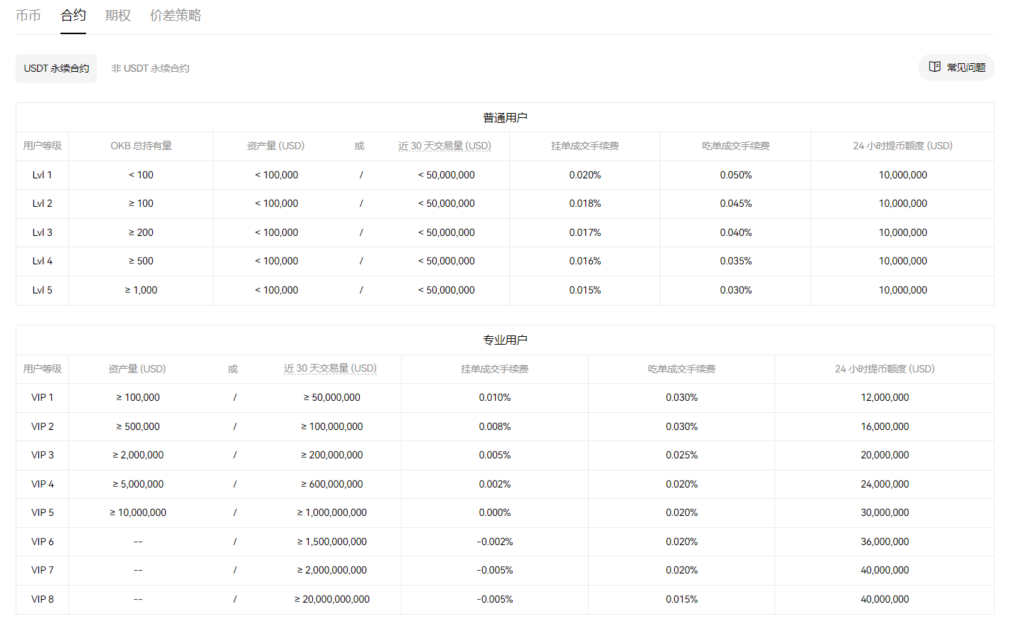Click VIP 8 taker fee 0.015%
The image size is (1024, 619).
pos(682,599)
